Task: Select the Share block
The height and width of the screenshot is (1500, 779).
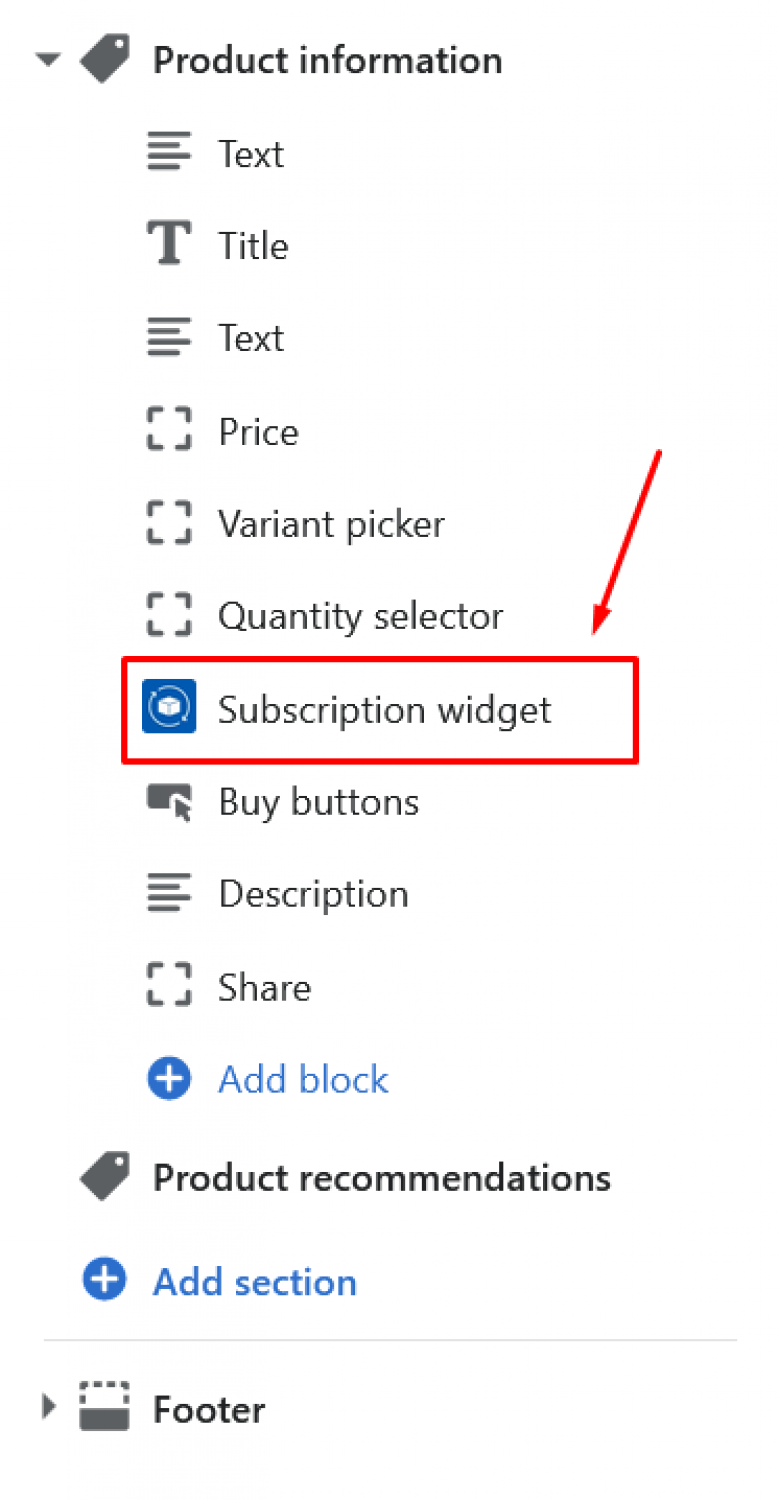Action: point(229,987)
